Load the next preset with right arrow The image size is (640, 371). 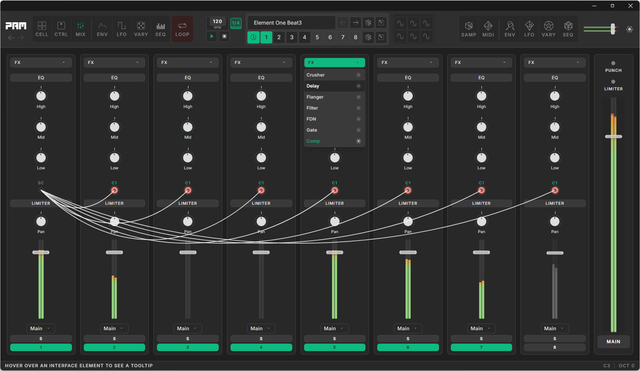click(x=356, y=23)
